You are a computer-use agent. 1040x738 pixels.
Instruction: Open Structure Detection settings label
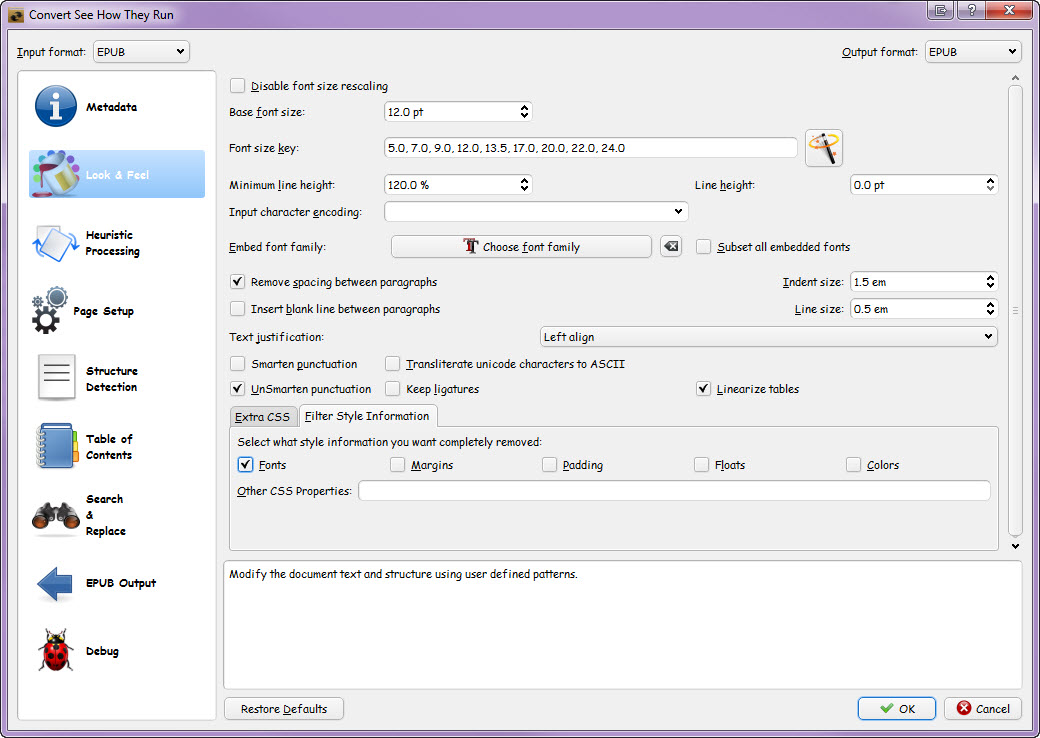(x=111, y=379)
